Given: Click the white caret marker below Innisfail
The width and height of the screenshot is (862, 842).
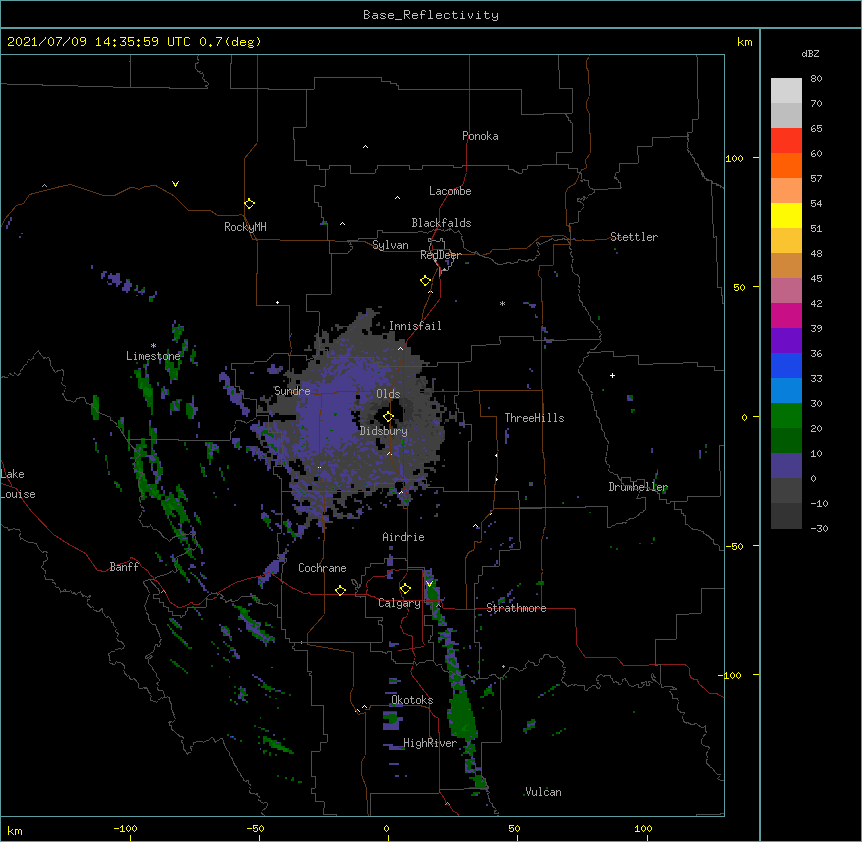Looking at the screenshot, I should (x=400, y=348).
